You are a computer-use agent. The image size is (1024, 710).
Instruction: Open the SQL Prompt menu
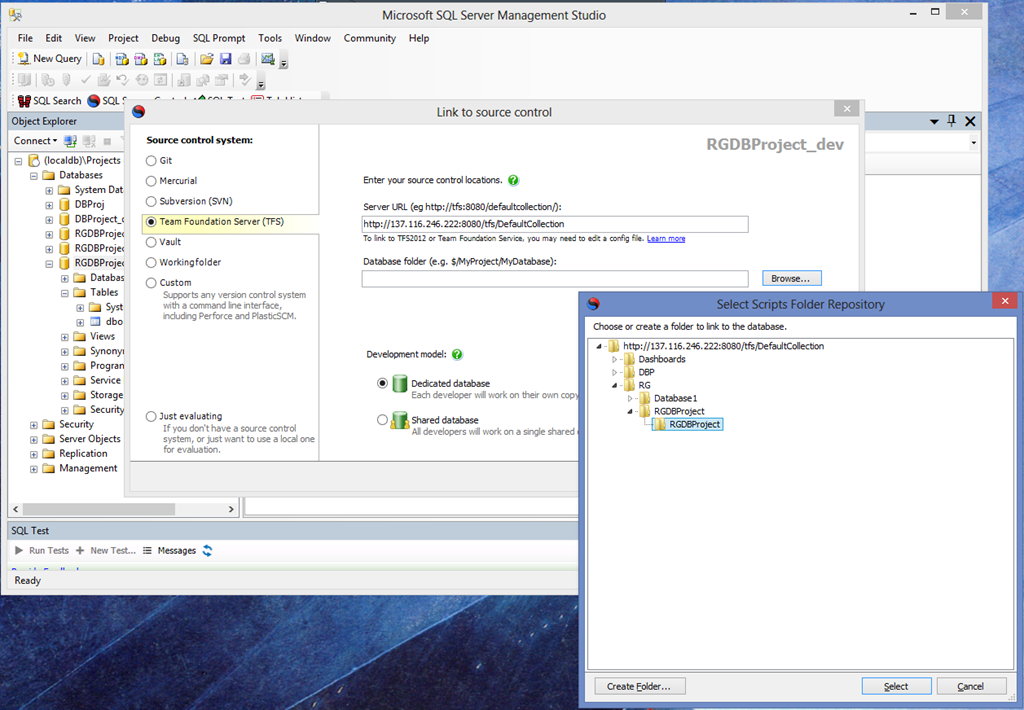(x=219, y=38)
